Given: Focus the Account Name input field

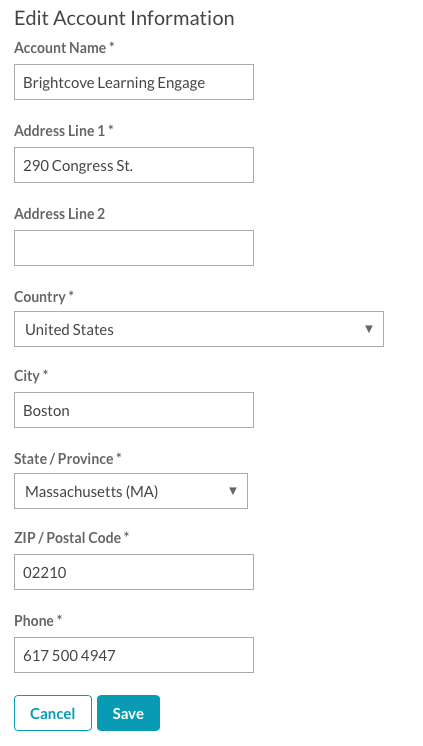Looking at the screenshot, I should [134, 82].
